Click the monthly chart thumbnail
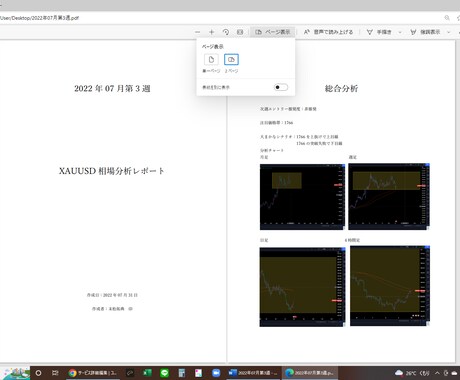Screen dimensions: 460x380 pos(302,197)
